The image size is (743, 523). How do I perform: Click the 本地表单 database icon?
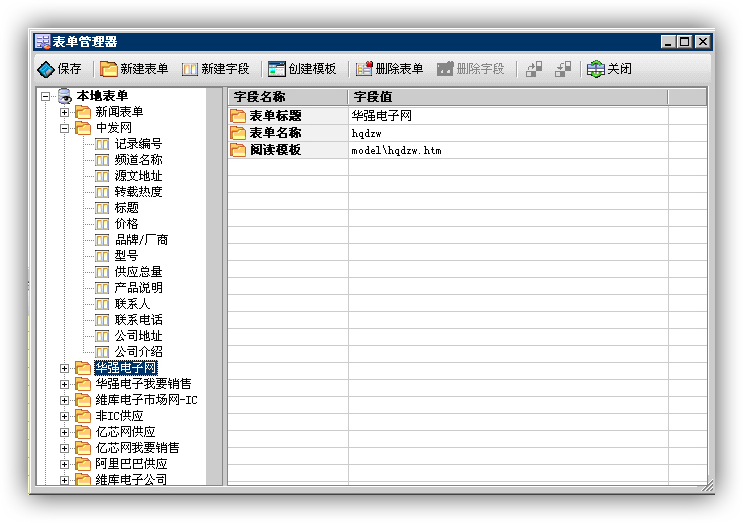(x=65, y=96)
